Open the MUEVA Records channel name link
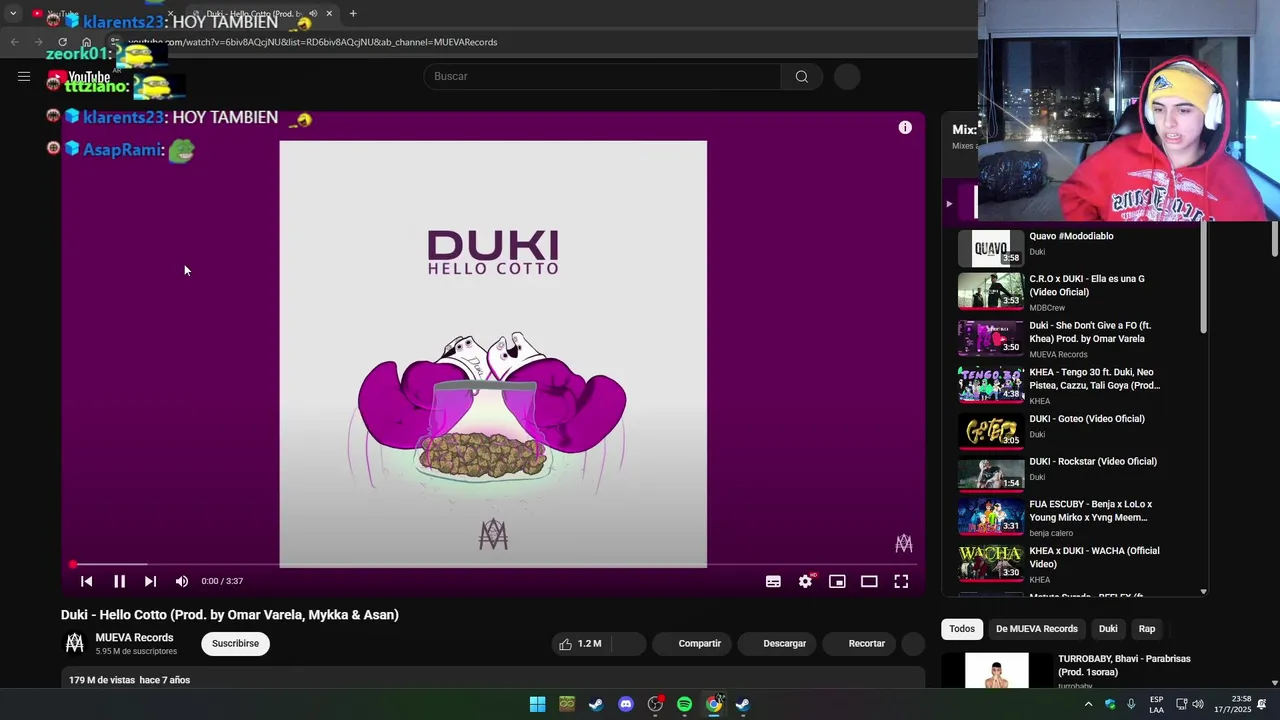Viewport: 1280px width, 720px height. pyautogui.click(x=134, y=638)
